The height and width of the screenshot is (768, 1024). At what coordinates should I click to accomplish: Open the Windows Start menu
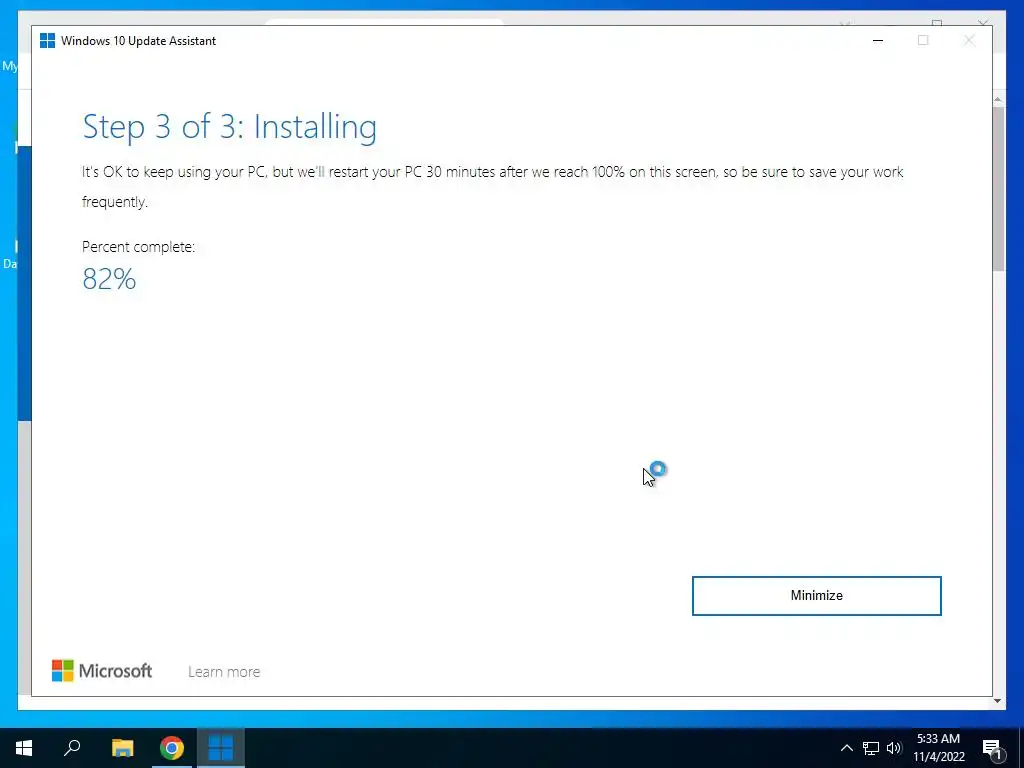click(x=24, y=748)
